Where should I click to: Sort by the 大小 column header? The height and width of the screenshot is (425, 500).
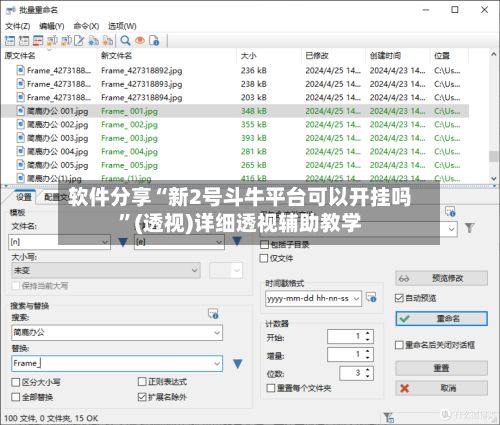pos(249,56)
